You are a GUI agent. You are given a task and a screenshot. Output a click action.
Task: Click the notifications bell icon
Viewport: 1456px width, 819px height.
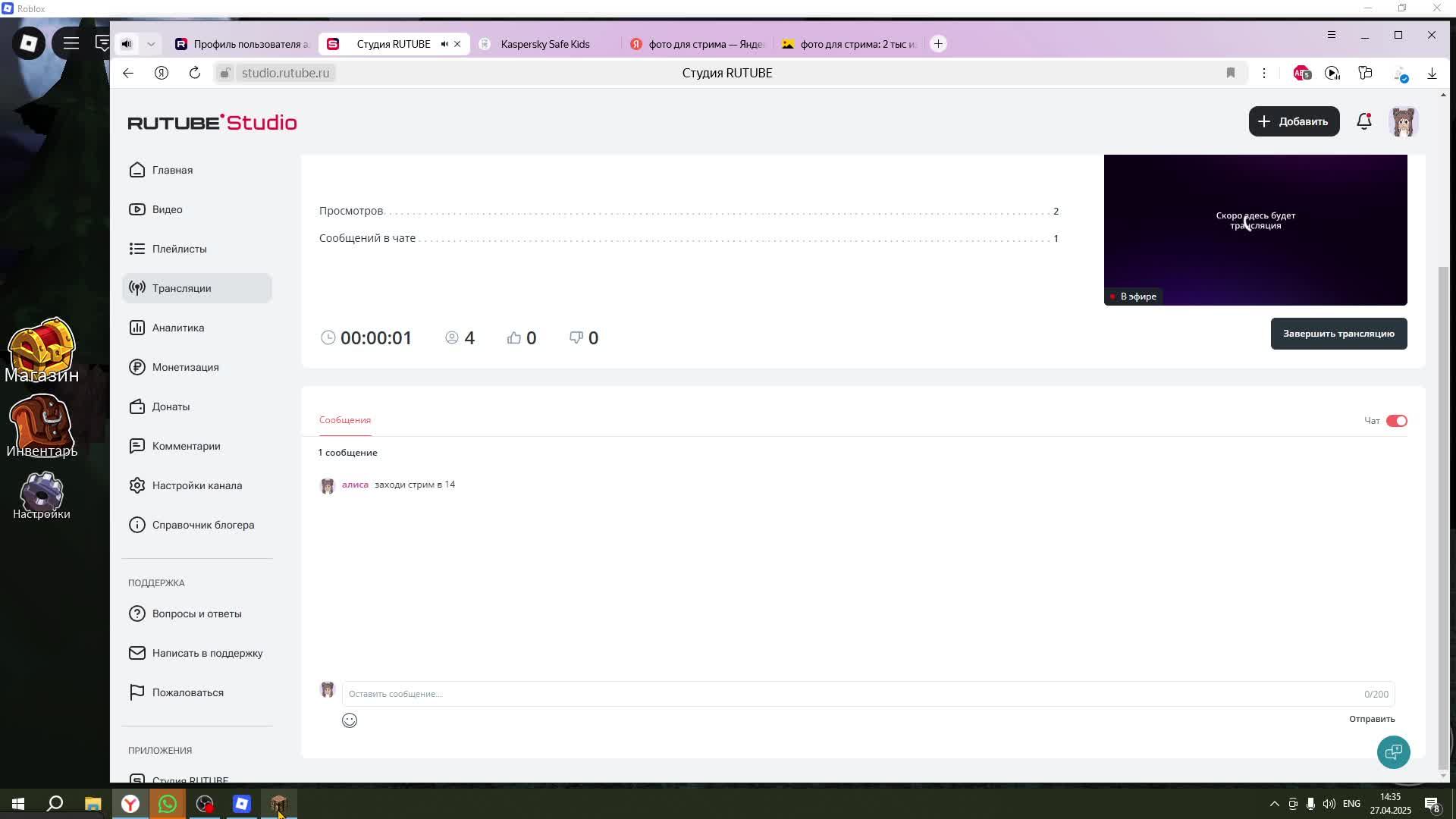(1363, 121)
